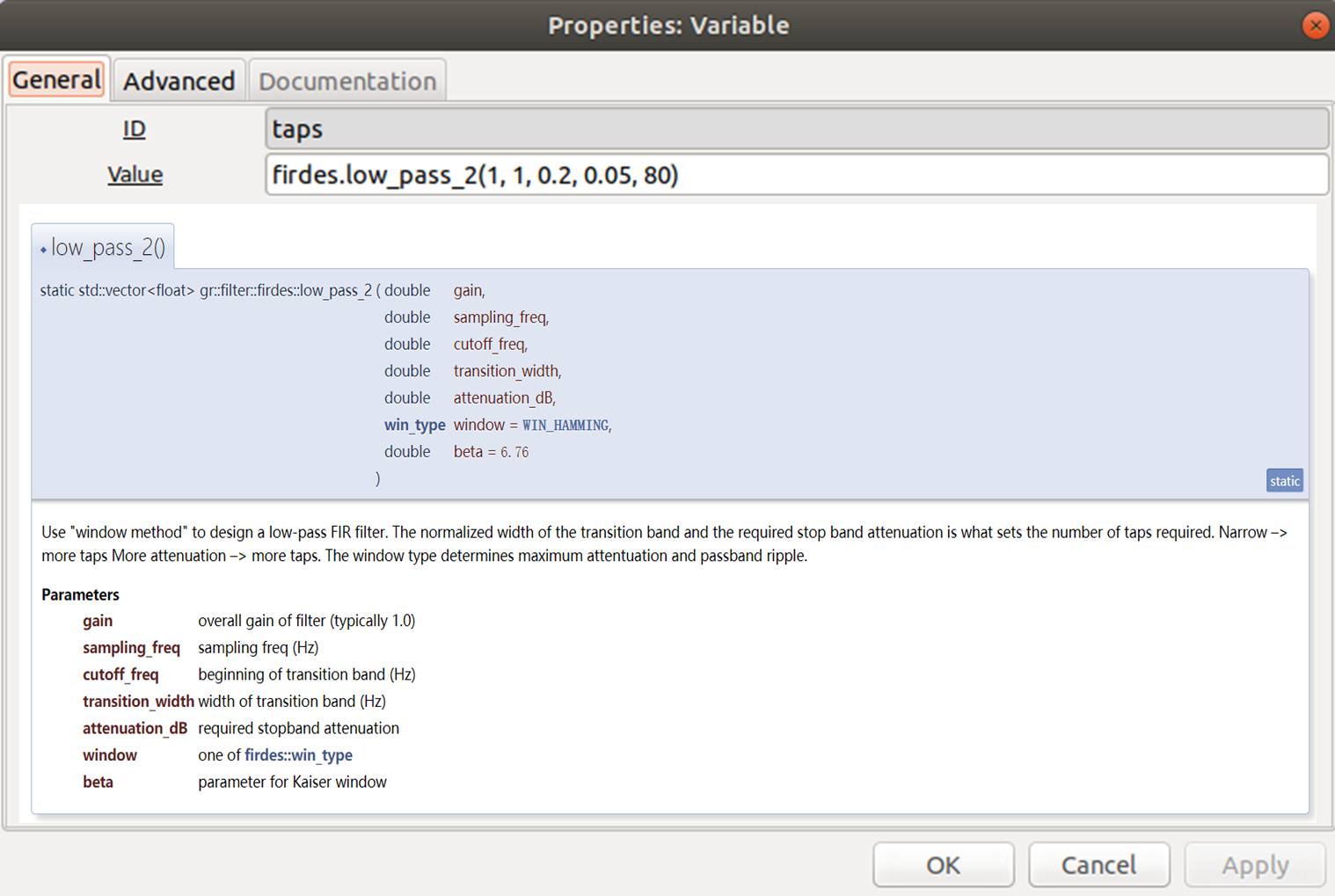This screenshot has height=896, width=1335.
Task: Click the Apply button
Action: (x=1255, y=865)
